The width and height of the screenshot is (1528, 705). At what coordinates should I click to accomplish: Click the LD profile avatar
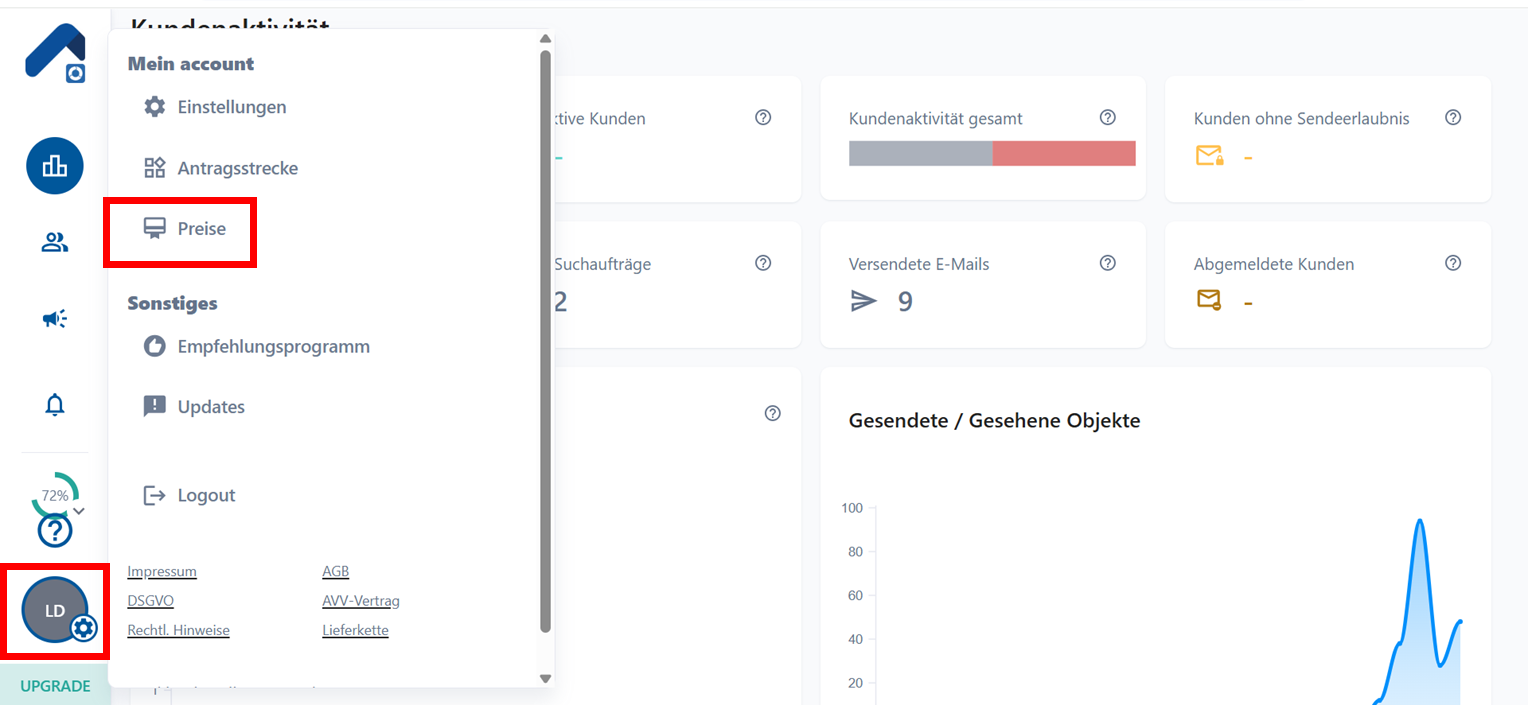point(55,611)
